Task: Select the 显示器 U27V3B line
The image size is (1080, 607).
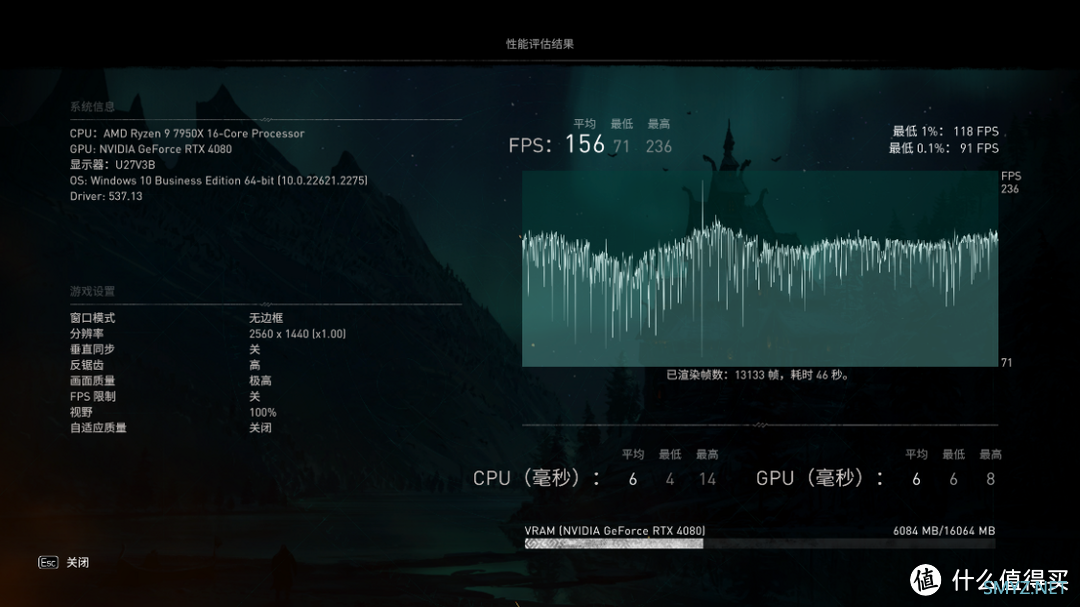Action: click(x=112, y=165)
